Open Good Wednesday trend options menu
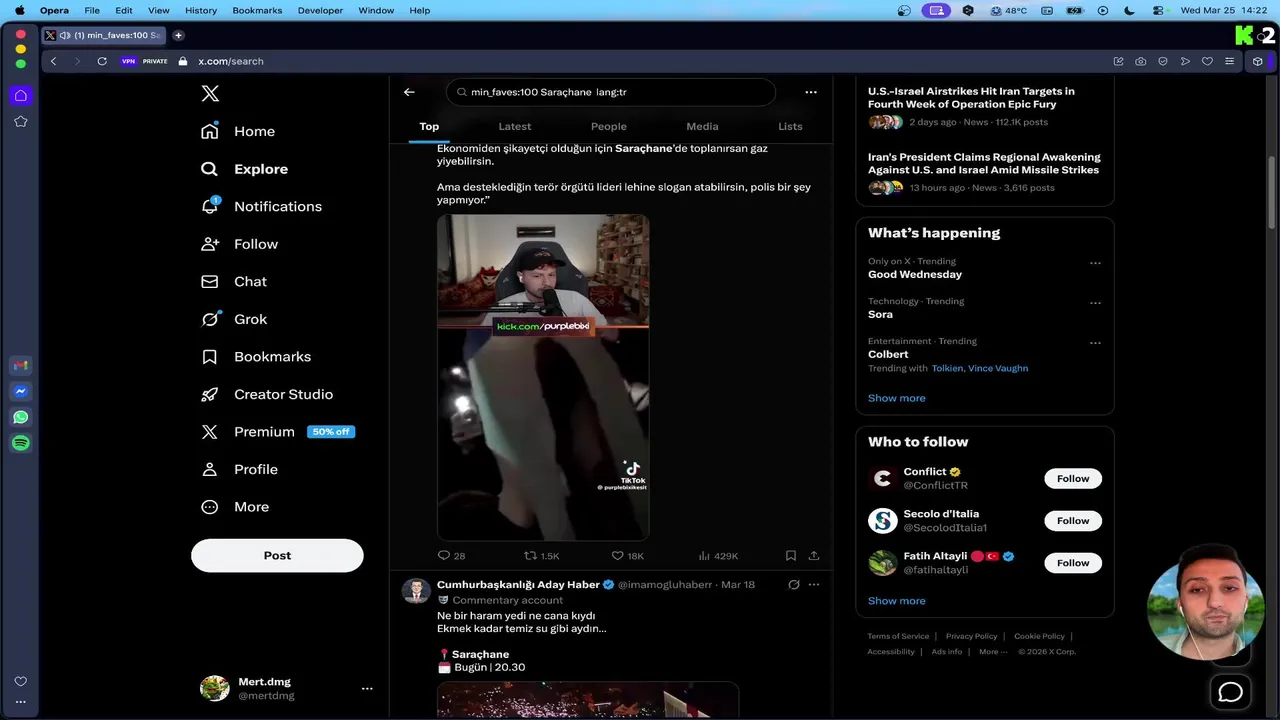Screen dimensions: 1280x720 [x=1095, y=264]
